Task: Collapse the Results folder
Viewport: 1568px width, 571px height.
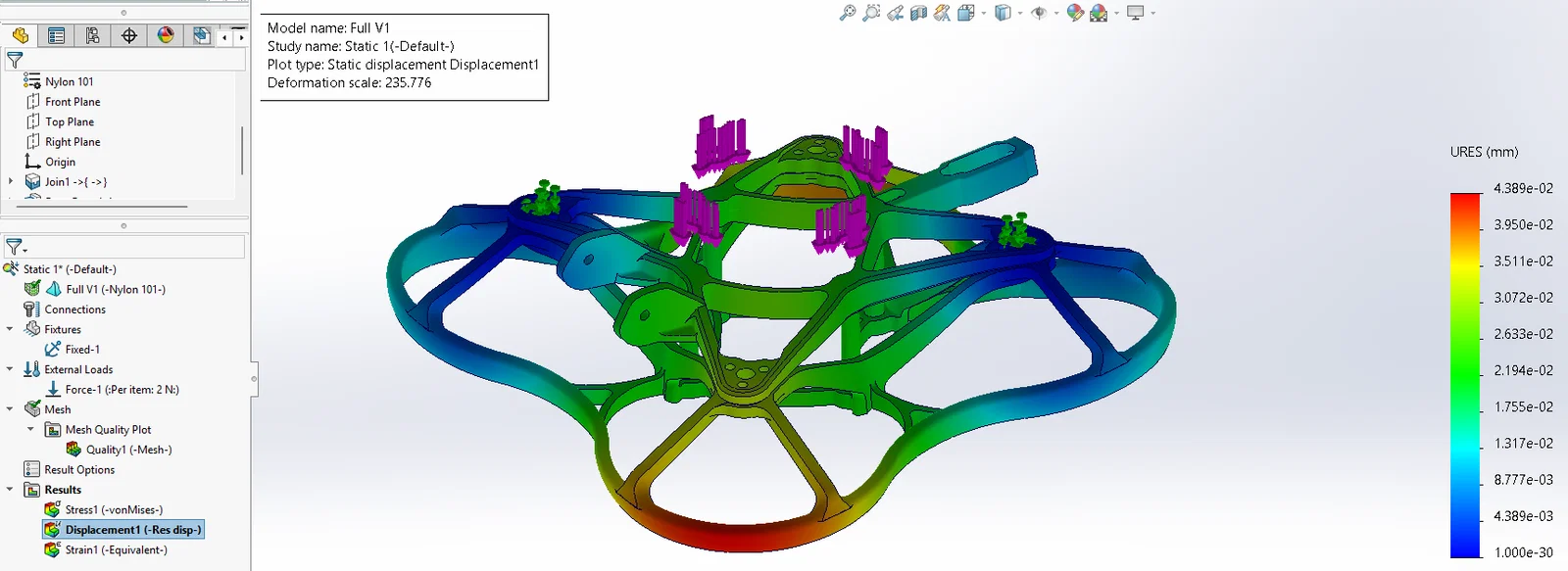Action: click(10, 490)
